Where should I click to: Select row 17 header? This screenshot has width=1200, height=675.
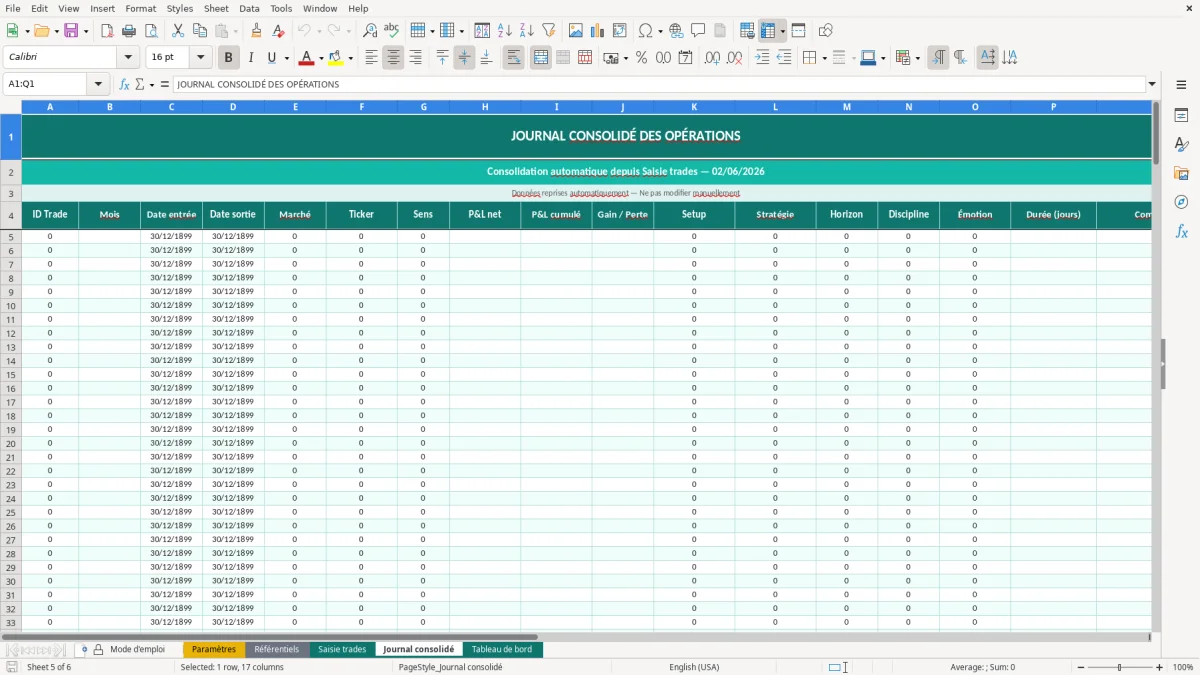11,402
